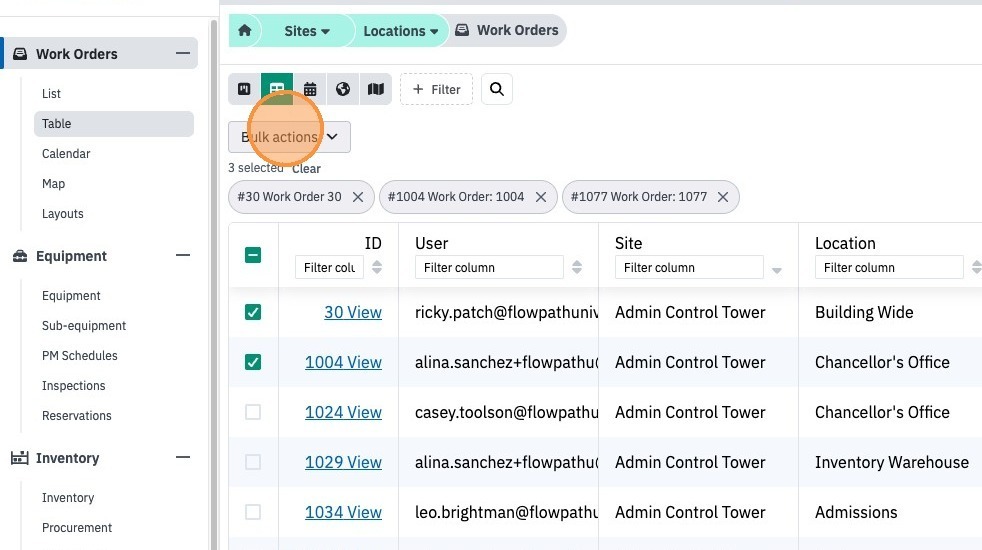
Task: Focus the Location column filter field
Action: (x=889, y=267)
